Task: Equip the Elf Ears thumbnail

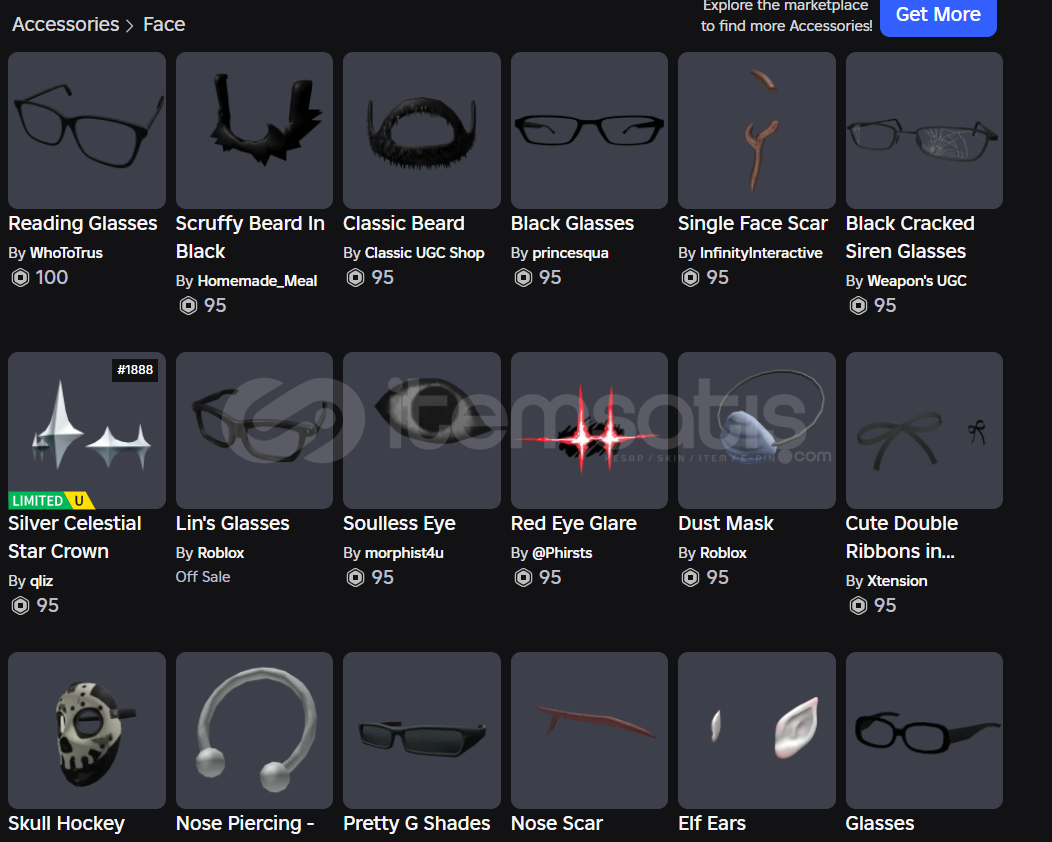Action: point(757,730)
